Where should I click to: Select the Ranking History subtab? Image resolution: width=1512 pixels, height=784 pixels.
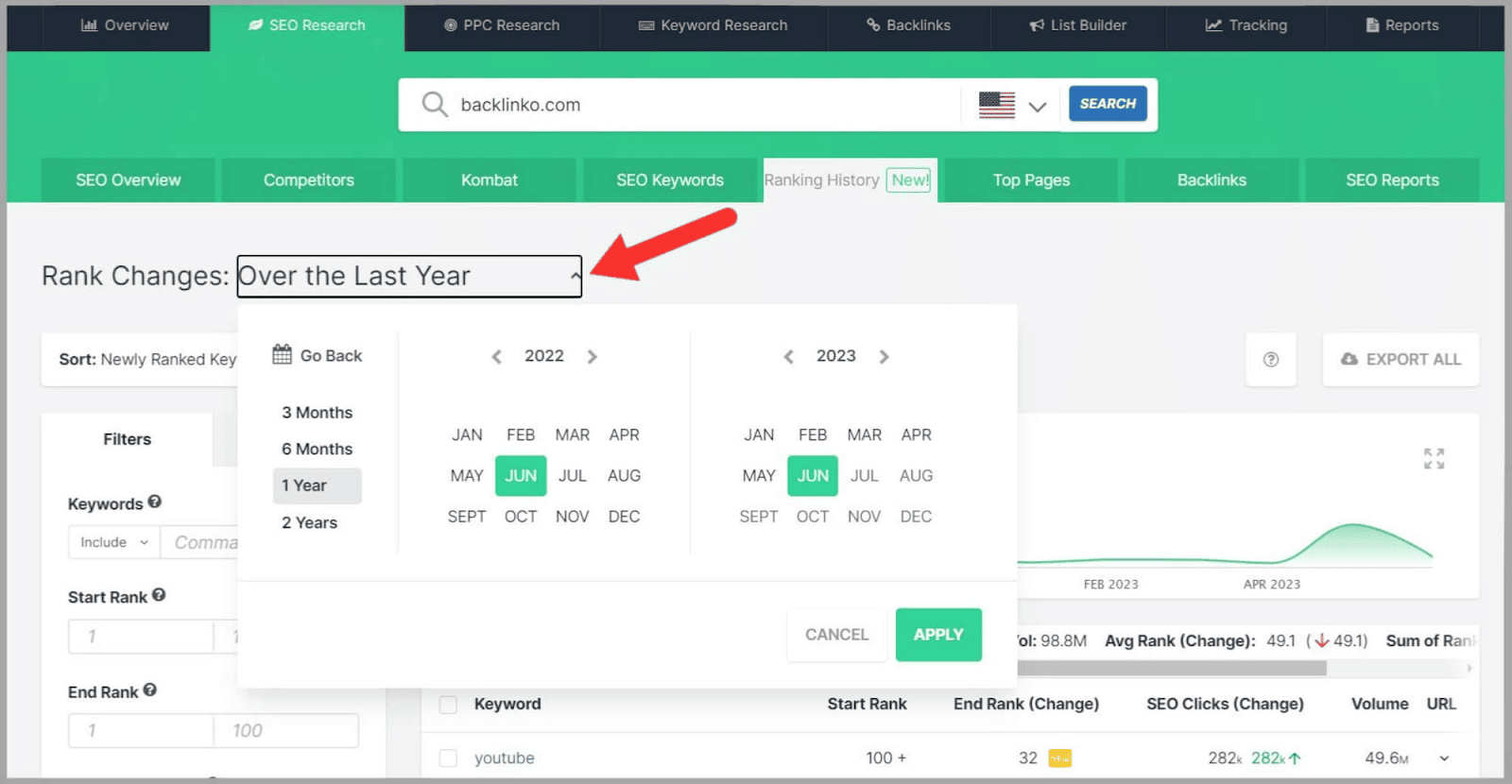[x=850, y=180]
